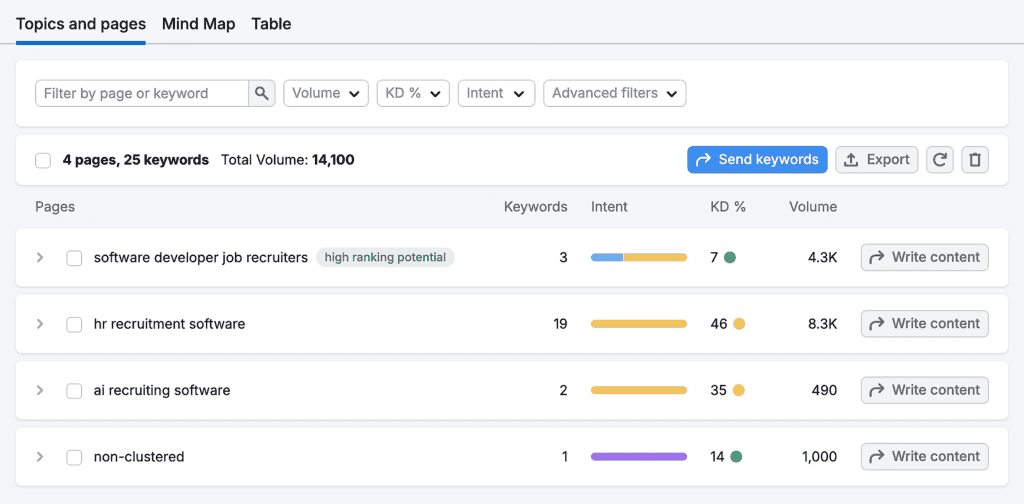Expand the ai recruiting software row
The height and width of the screenshot is (504, 1024).
[40, 390]
